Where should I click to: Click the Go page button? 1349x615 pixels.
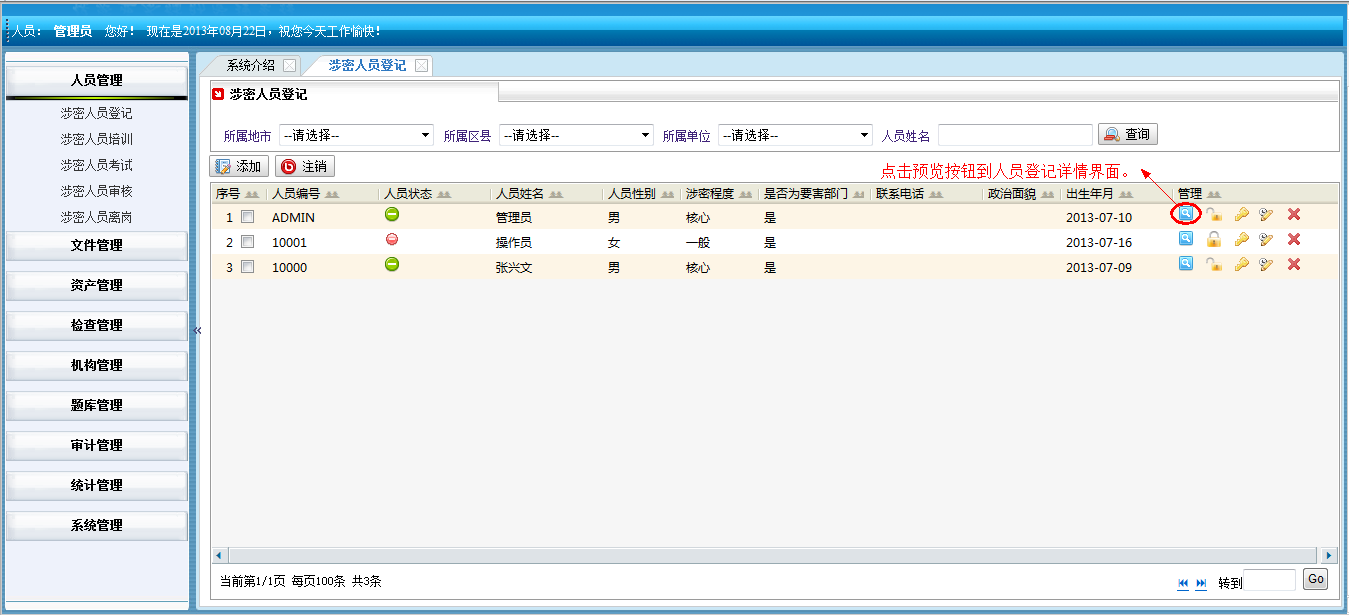pos(1315,579)
